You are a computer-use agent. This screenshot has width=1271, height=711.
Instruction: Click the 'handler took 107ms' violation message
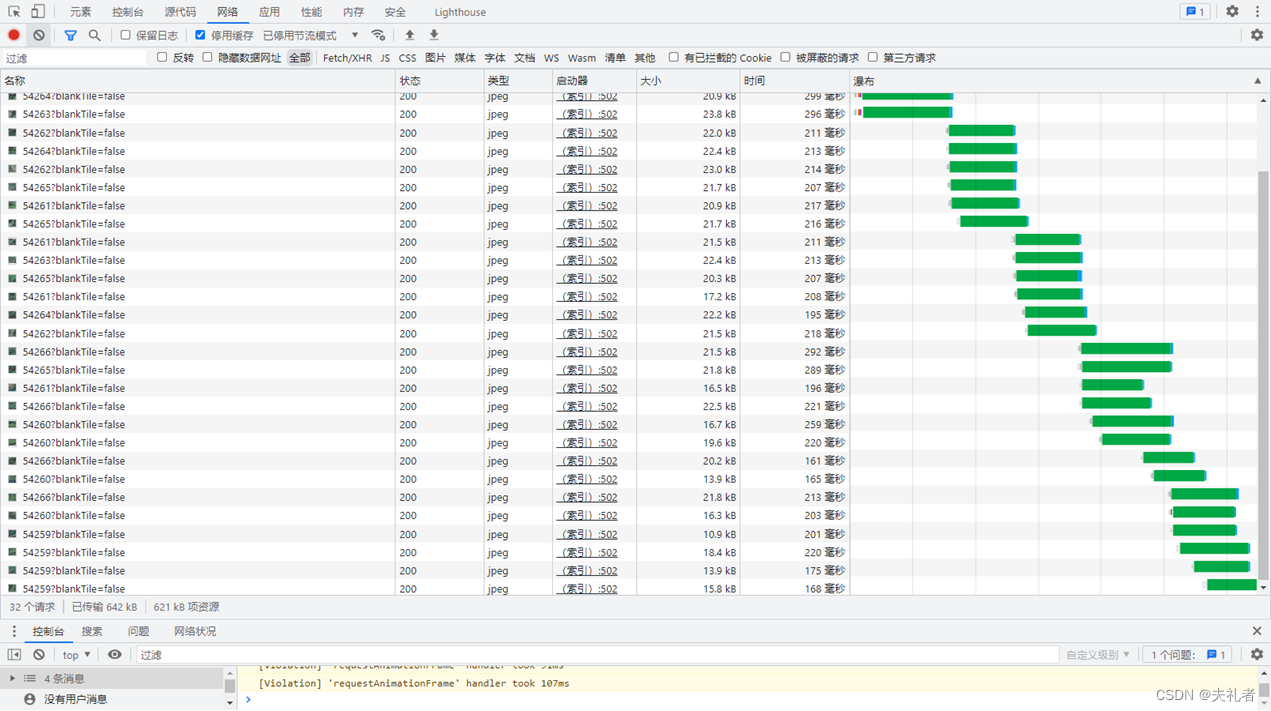pos(414,683)
